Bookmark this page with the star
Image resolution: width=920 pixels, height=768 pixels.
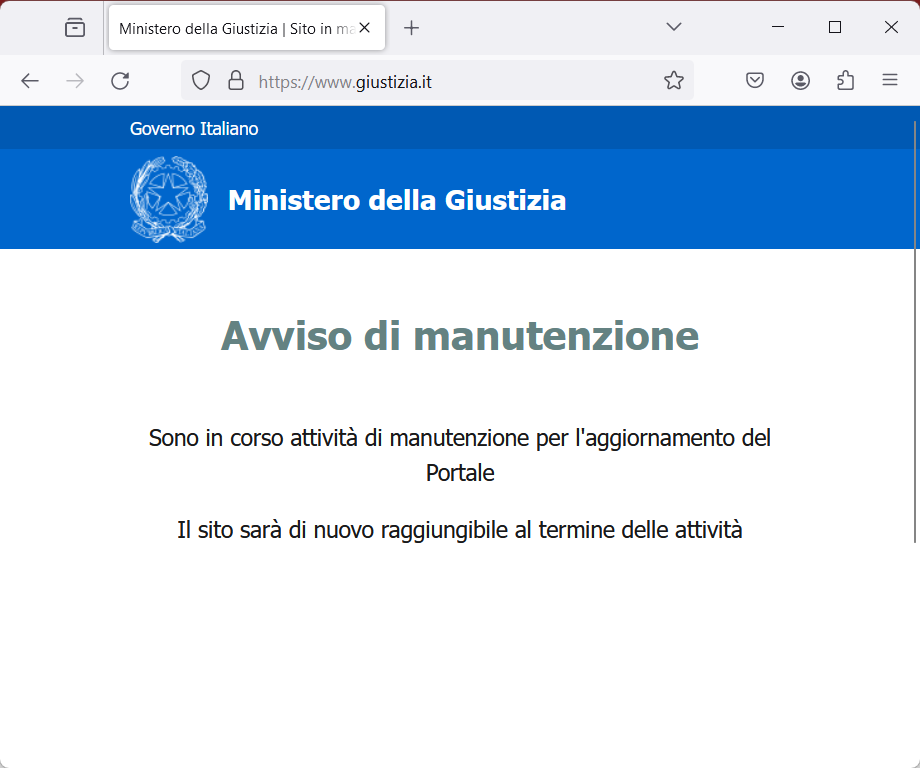[674, 81]
